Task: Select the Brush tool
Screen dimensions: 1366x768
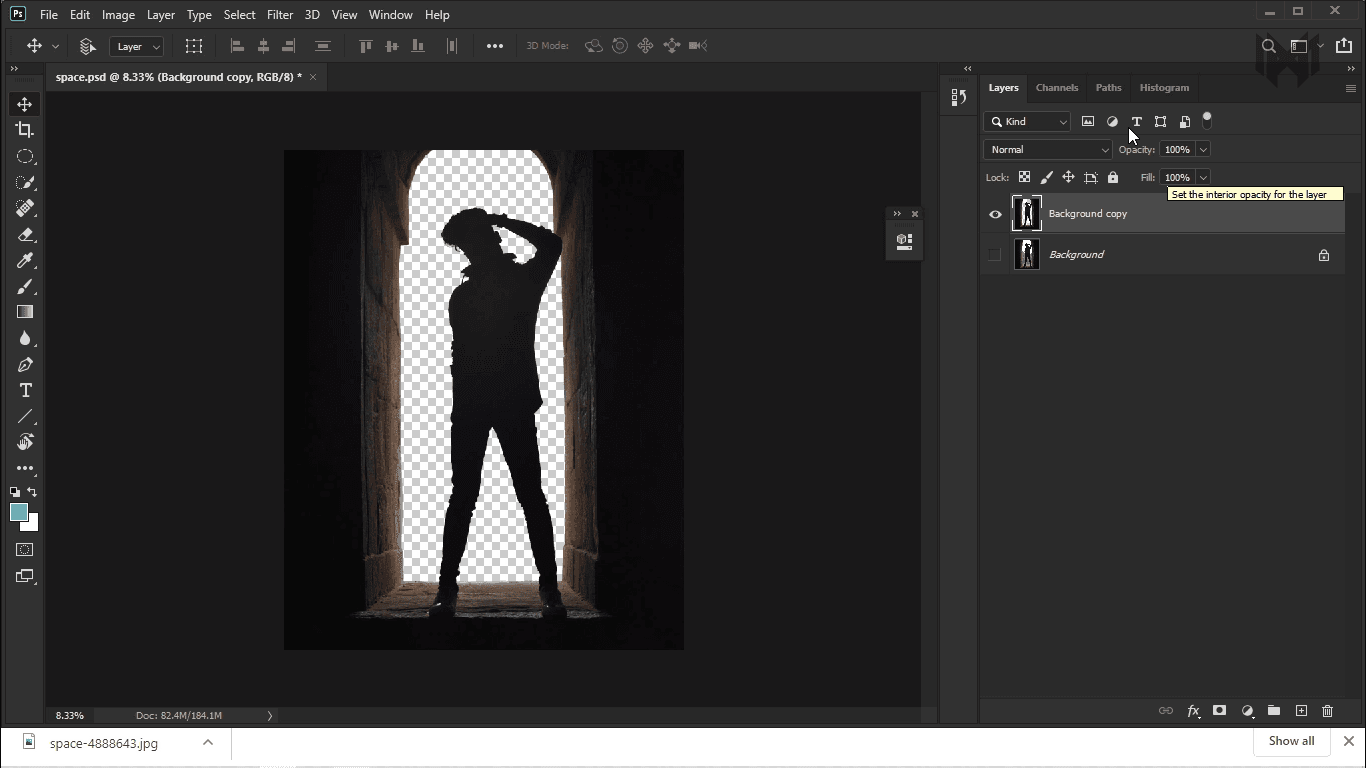Action: pyautogui.click(x=25, y=286)
